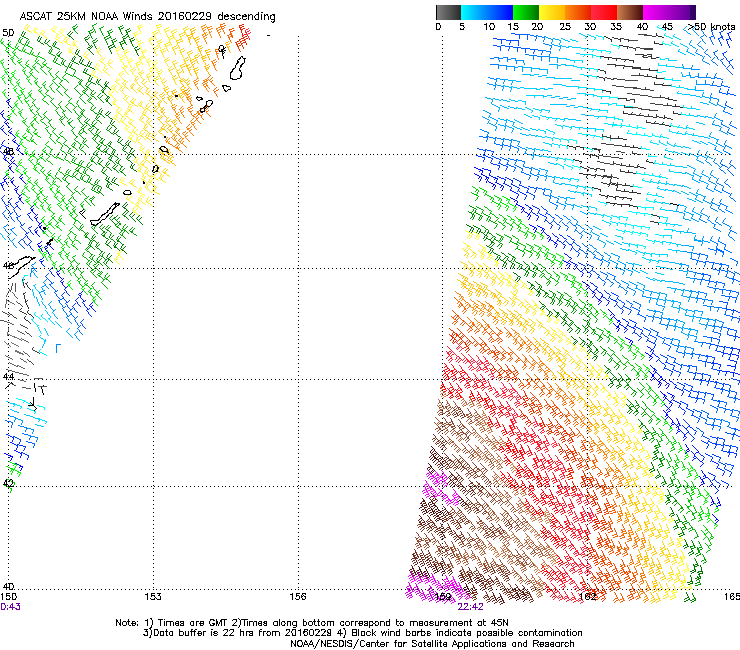Click the ">50 knots" legend label

(x=711, y=27)
